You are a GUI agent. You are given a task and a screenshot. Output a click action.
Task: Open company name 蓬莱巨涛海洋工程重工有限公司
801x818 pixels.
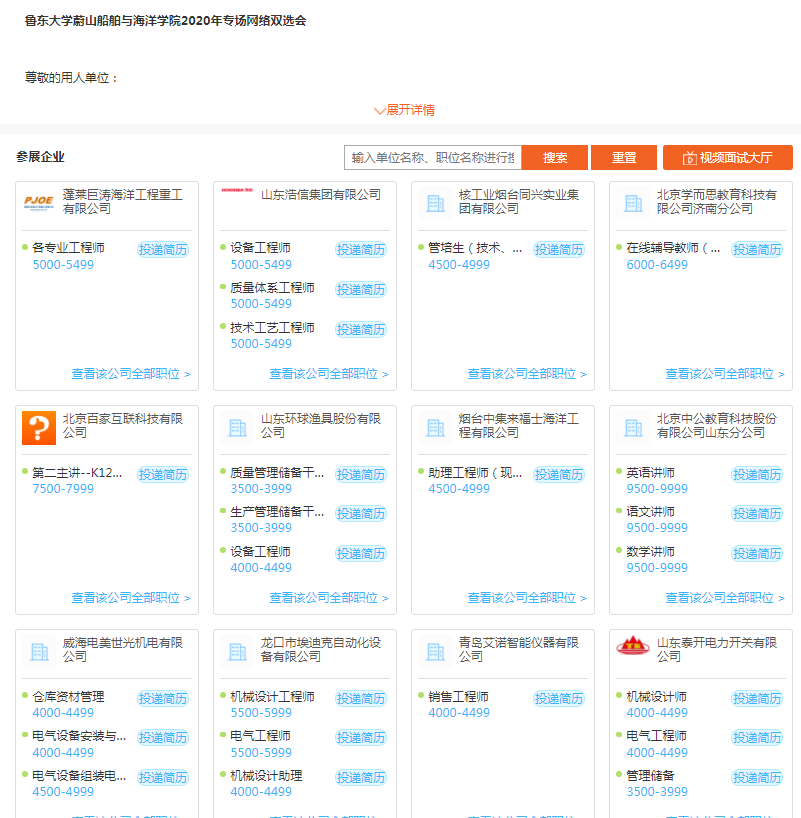[123, 202]
